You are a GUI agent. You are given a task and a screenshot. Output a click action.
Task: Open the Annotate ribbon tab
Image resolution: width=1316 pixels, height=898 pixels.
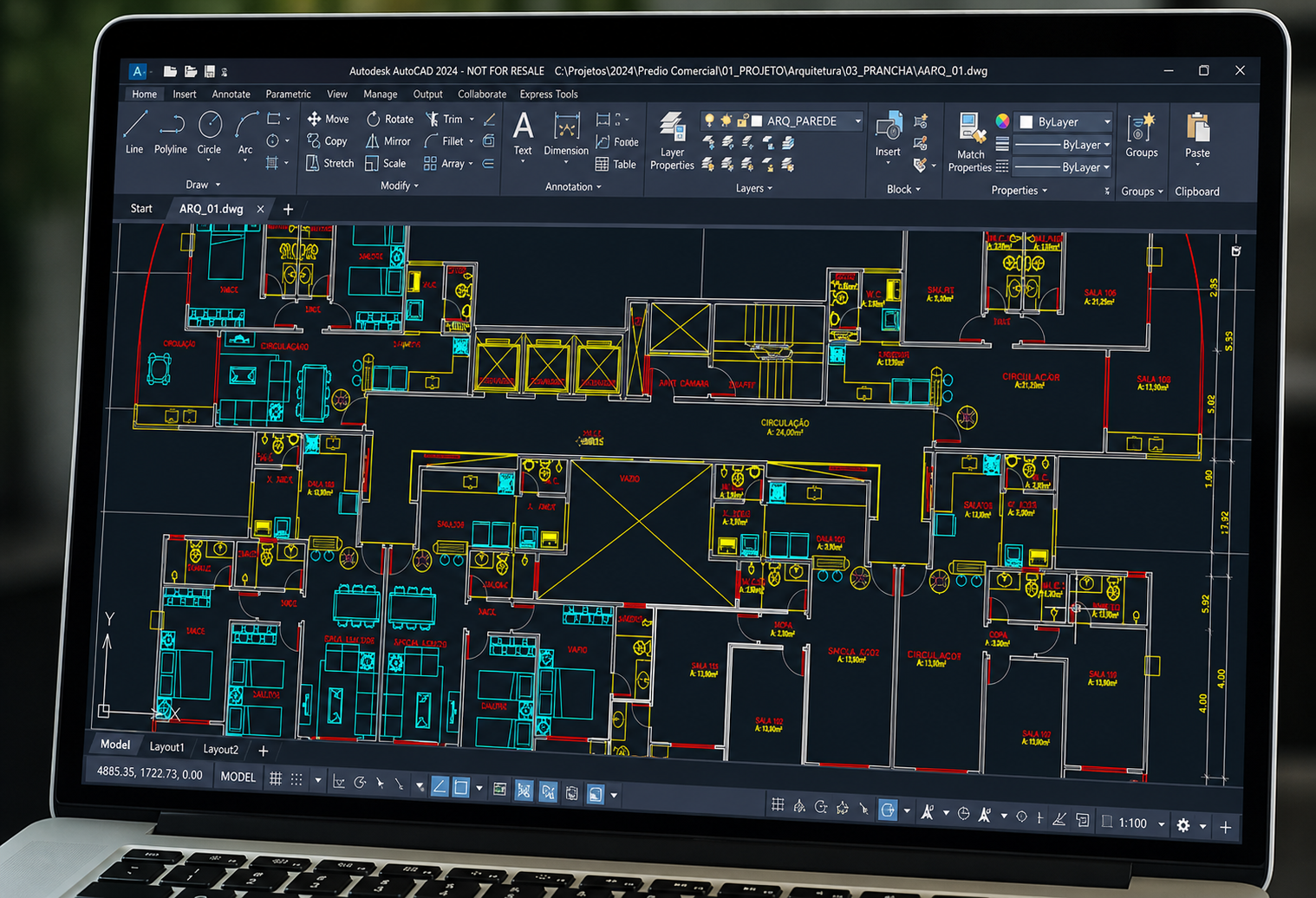[231, 94]
